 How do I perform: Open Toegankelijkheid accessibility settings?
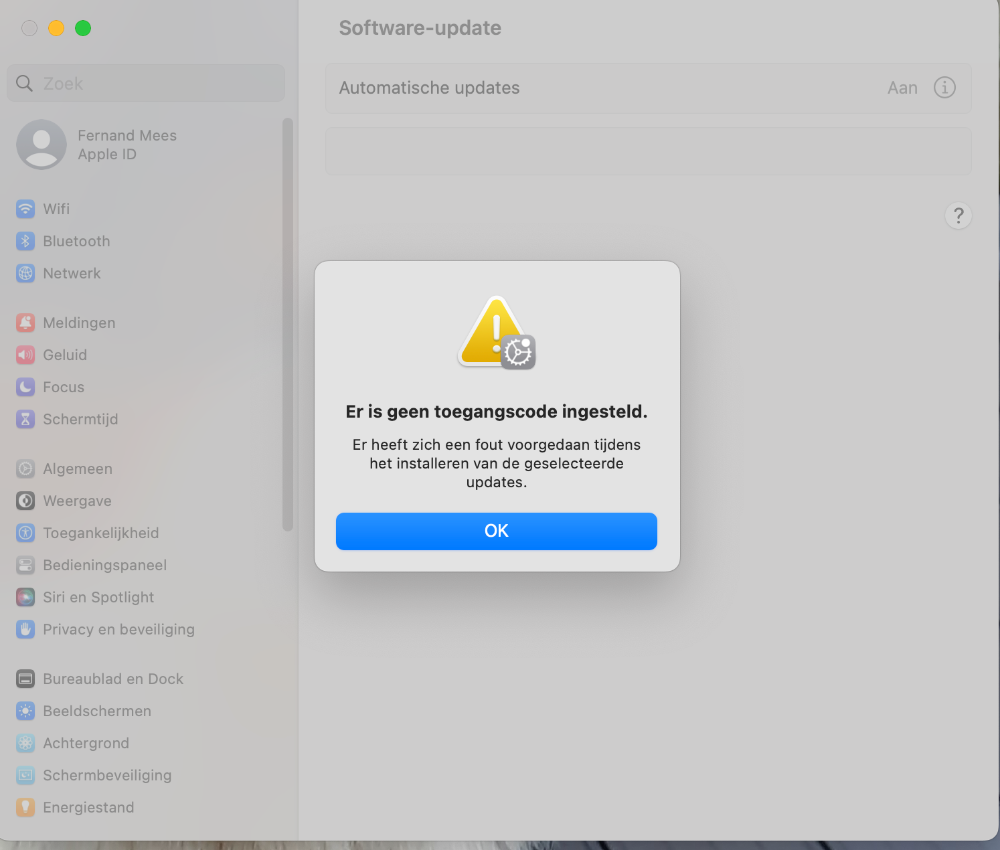[x=101, y=533]
